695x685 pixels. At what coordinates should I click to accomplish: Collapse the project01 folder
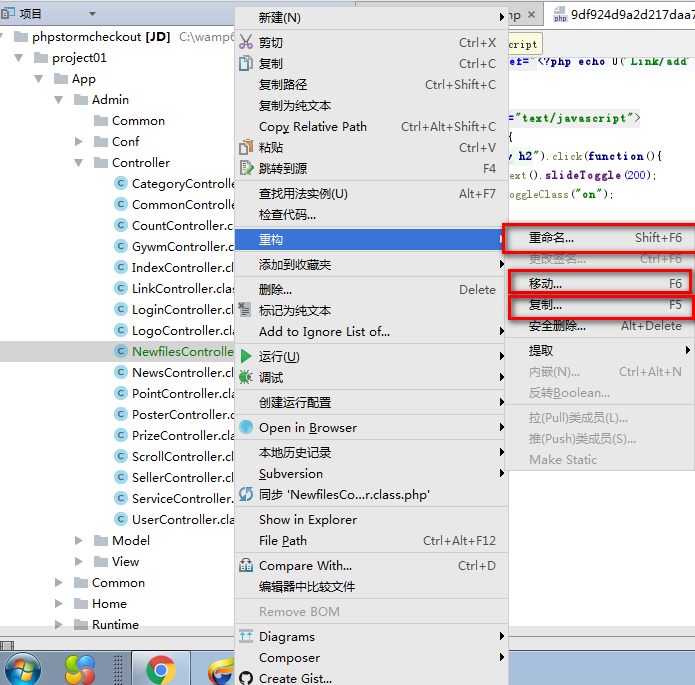[19, 58]
